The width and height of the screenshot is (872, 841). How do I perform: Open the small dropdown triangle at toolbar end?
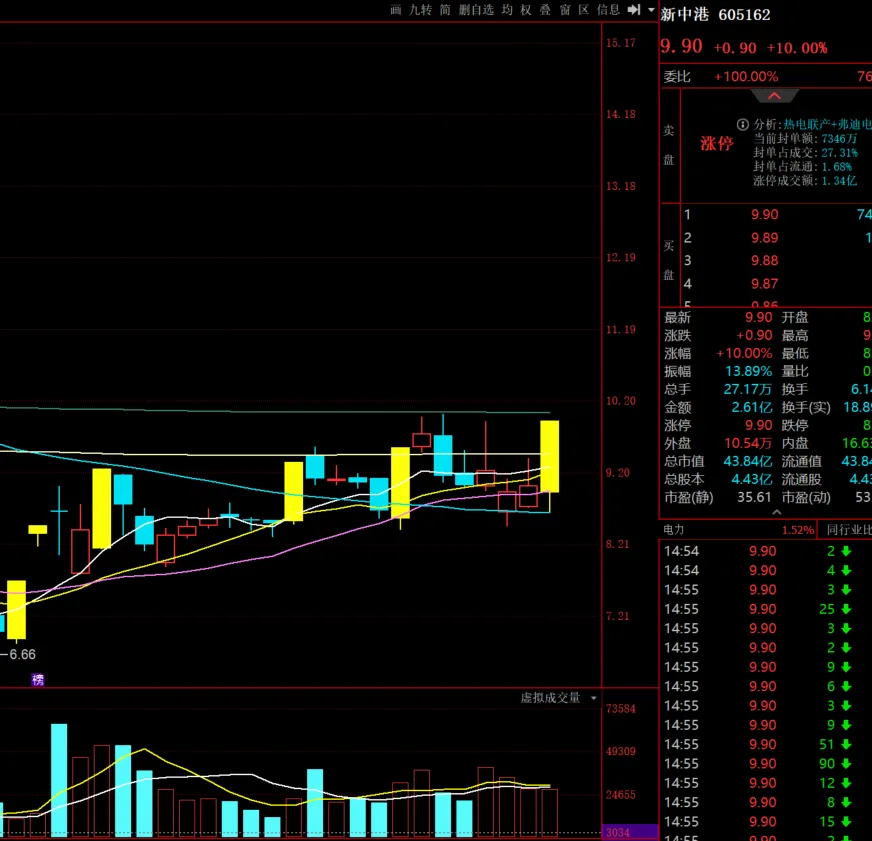tap(651, 9)
